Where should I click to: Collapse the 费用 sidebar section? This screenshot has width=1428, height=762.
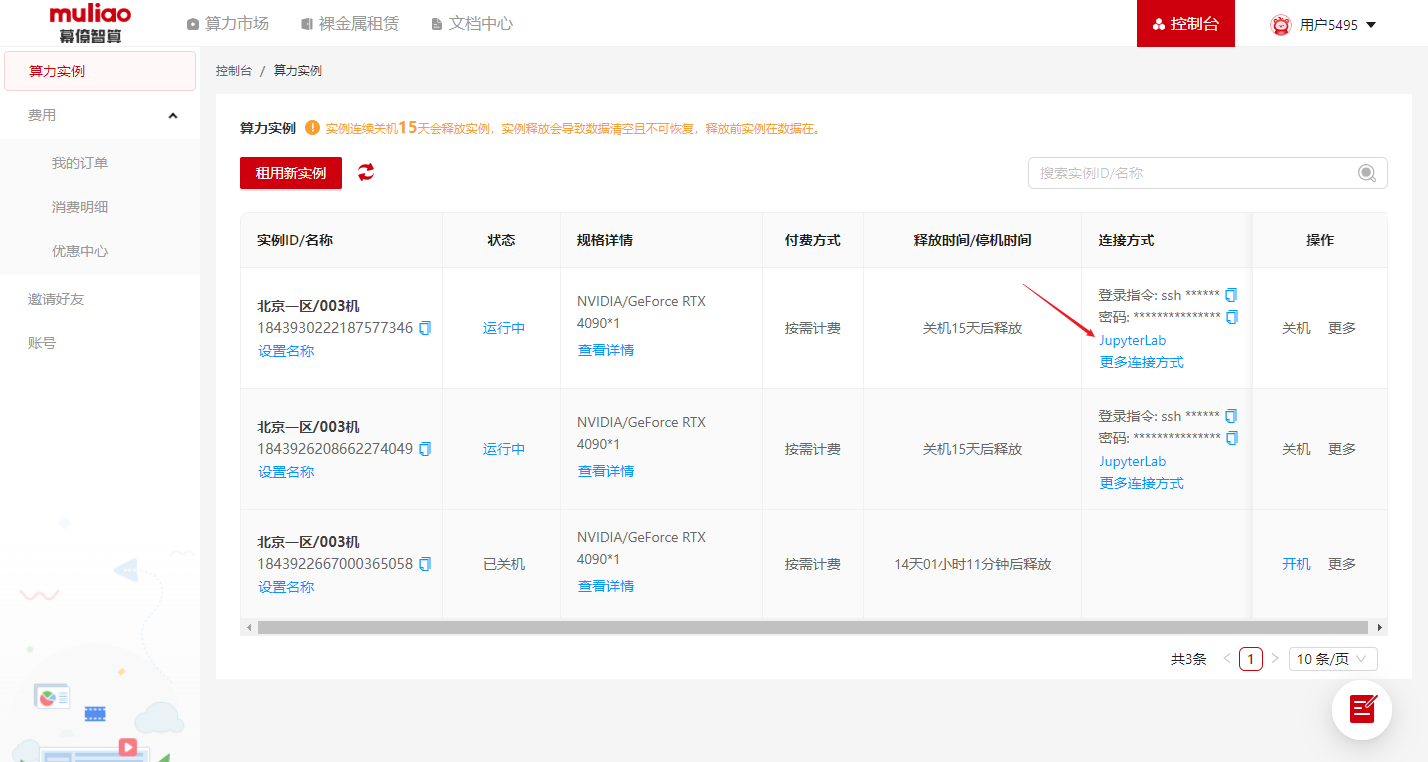172,116
